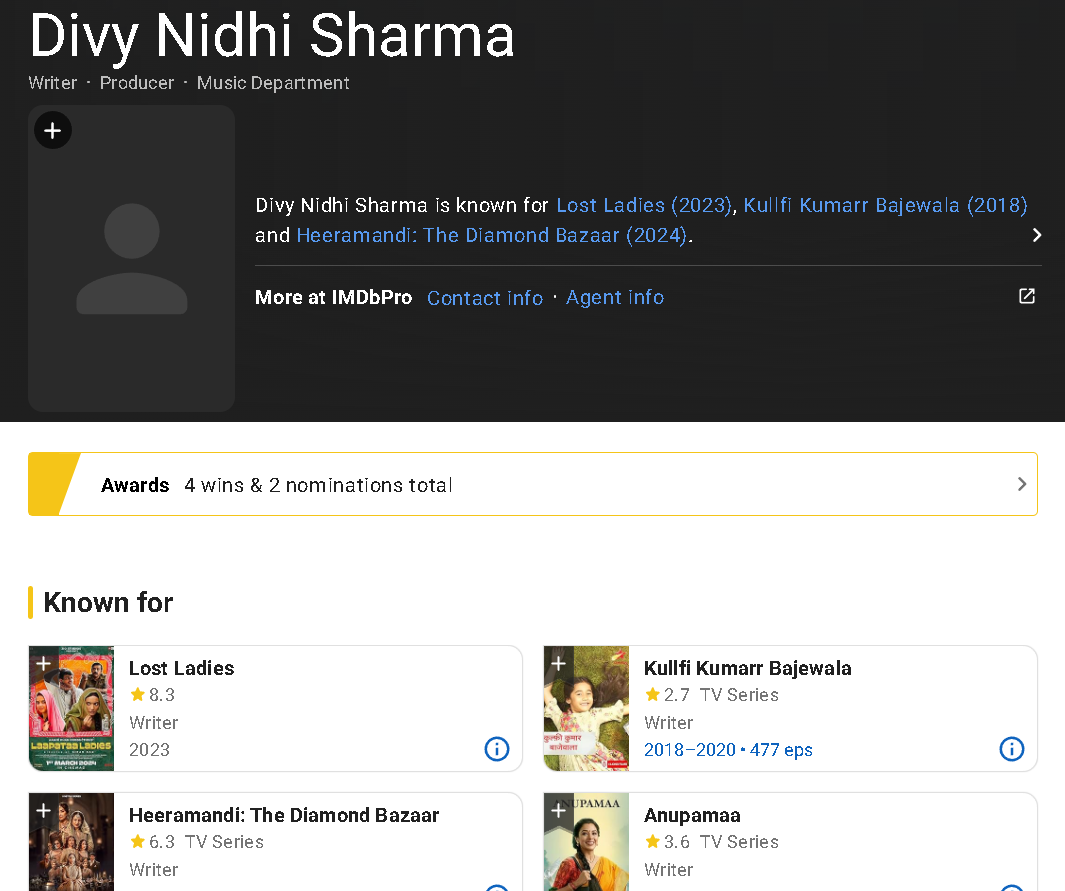Add Heeramandi poster to watchlist
The height and width of the screenshot is (891, 1065).
(x=43, y=810)
